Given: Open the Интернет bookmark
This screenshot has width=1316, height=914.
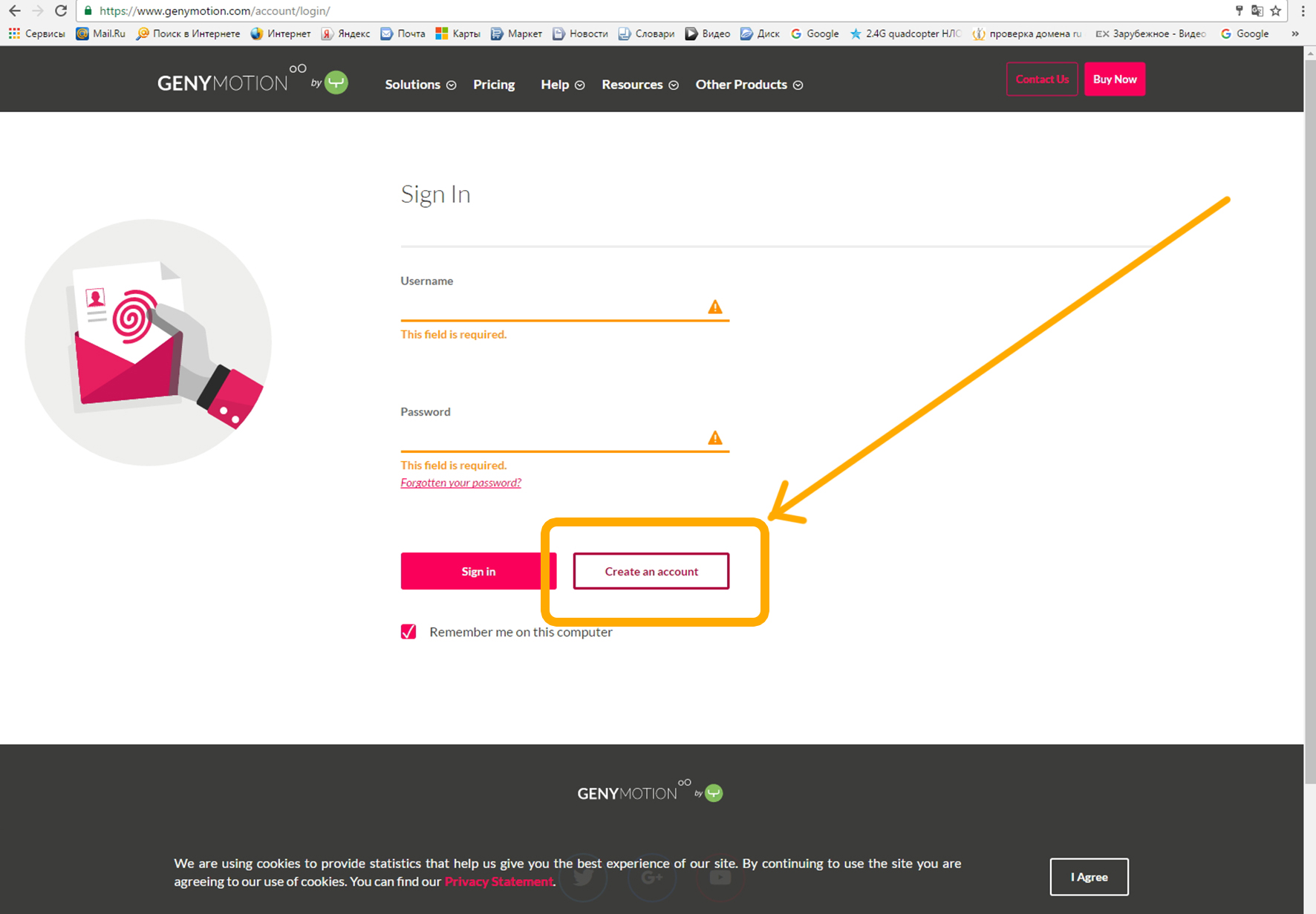Looking at the screenshot, I should [281, 33].
